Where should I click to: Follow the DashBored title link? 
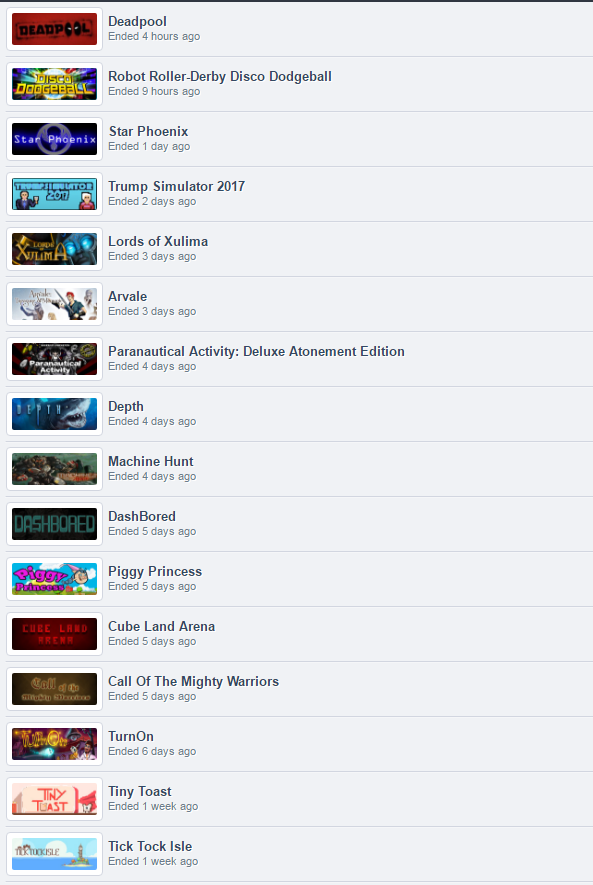[142, 516]
